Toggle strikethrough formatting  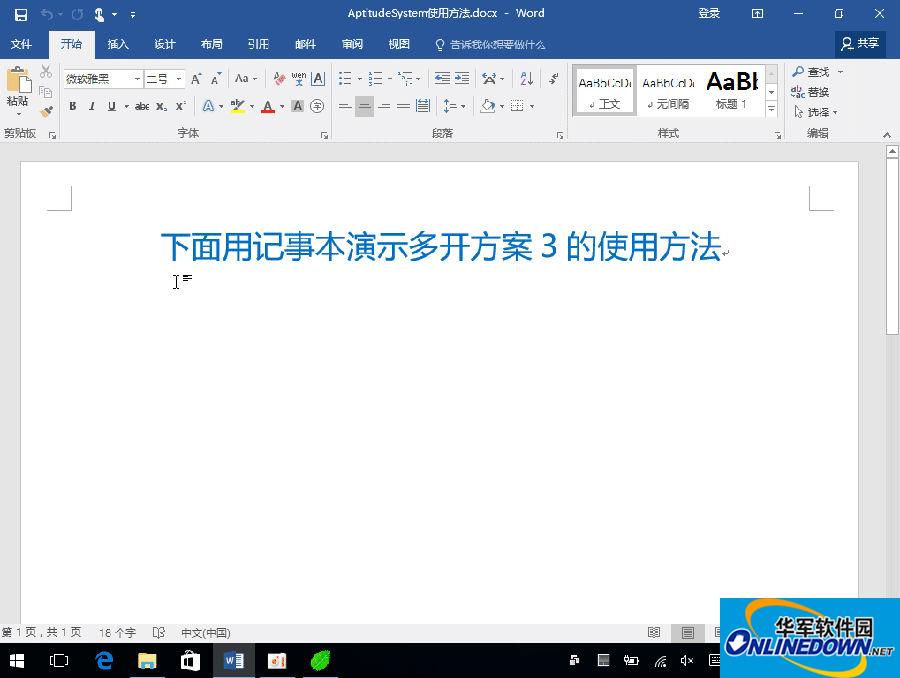point(142,106)
